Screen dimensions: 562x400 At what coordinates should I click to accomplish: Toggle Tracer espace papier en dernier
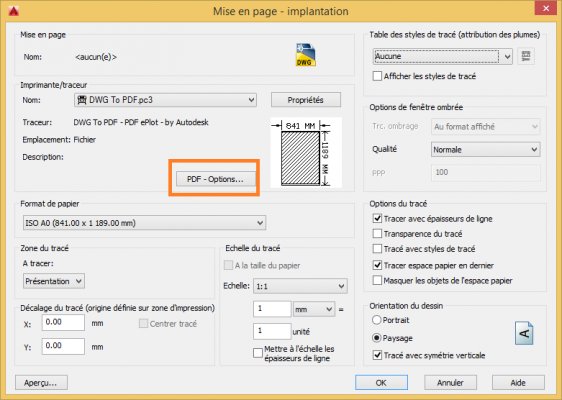click(377, 265)
